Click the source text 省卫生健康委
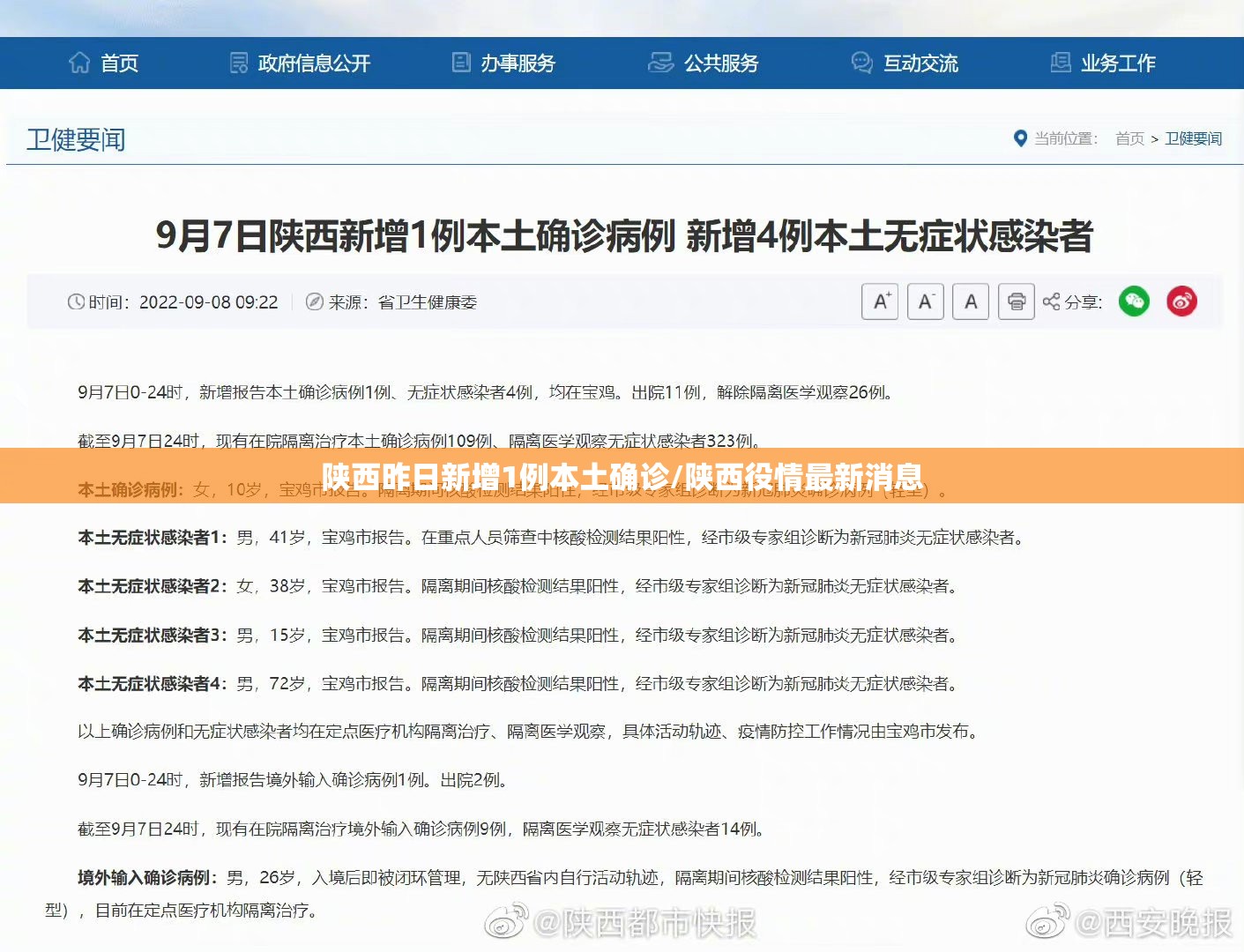This screenshot has width=1244, height=952. [x=428, y=302]
